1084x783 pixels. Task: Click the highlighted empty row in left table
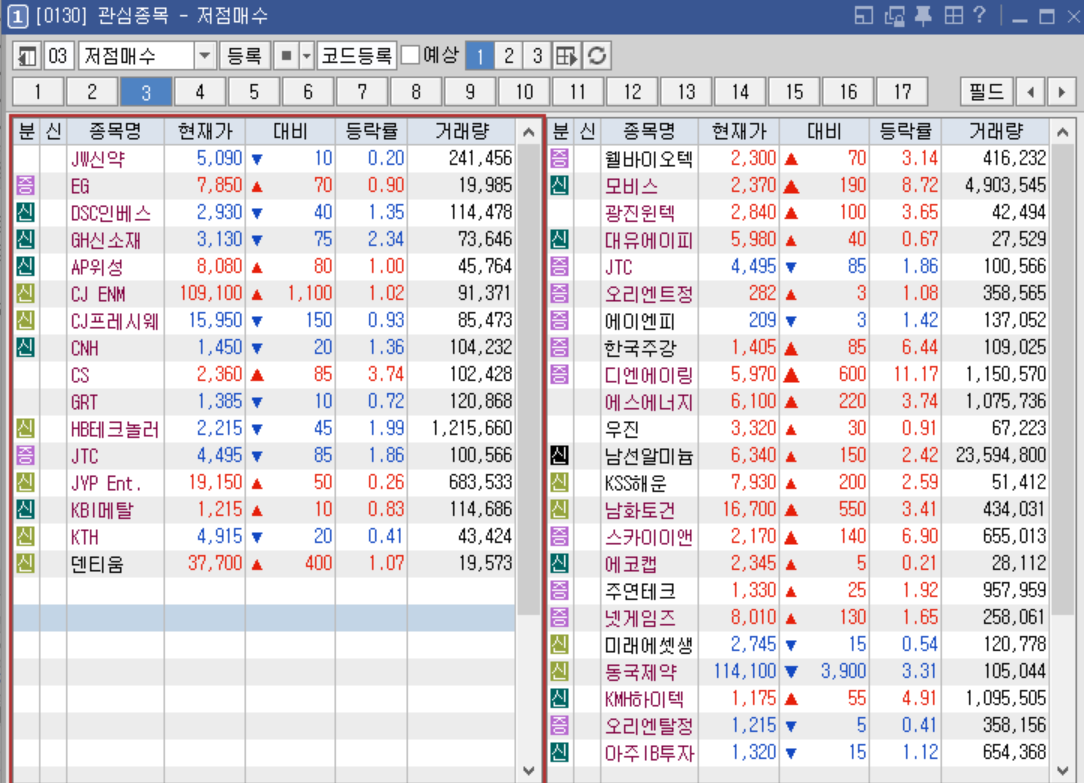[263, 618]
